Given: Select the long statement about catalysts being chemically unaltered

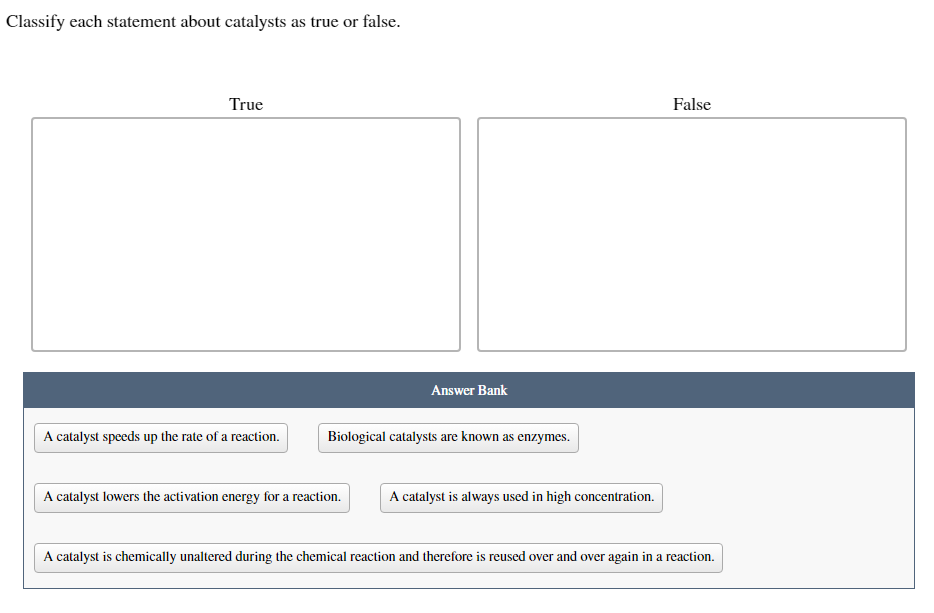Looking at the screenshot, I should 377,557.
